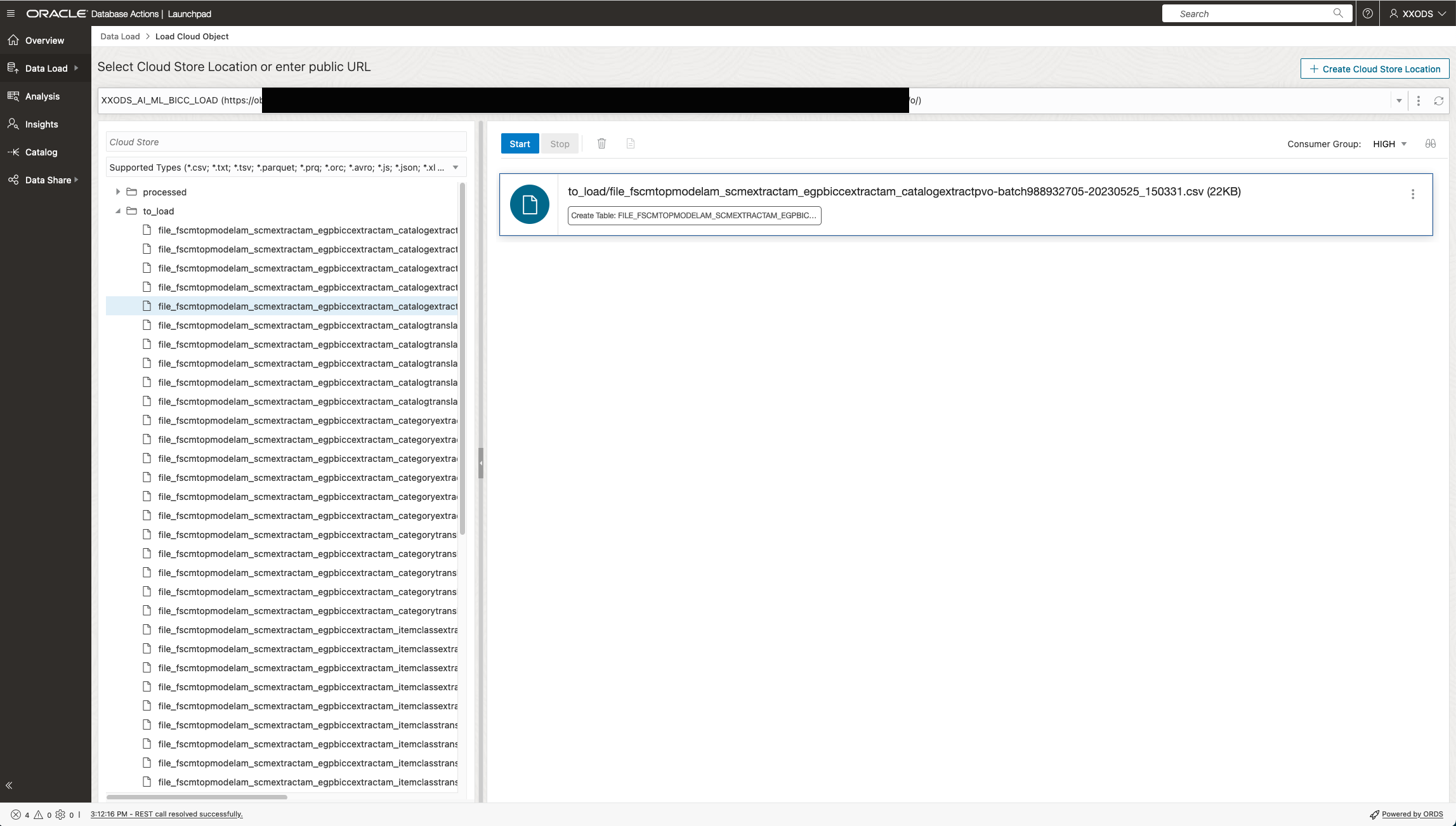Open the Data Load breadcrumb link

119,36
